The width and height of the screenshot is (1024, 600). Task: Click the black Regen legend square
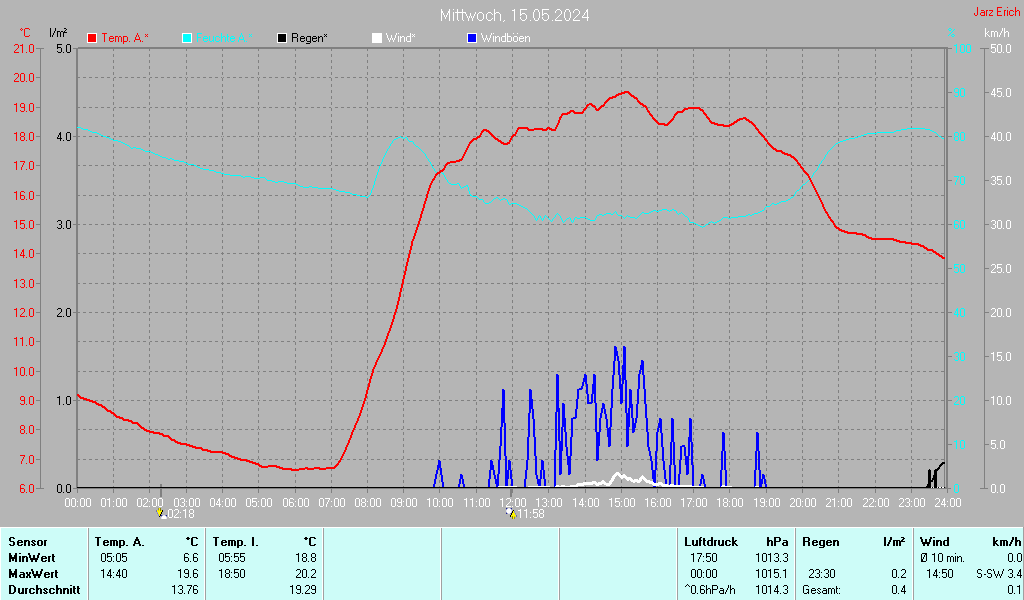click(x=282, y=38)
